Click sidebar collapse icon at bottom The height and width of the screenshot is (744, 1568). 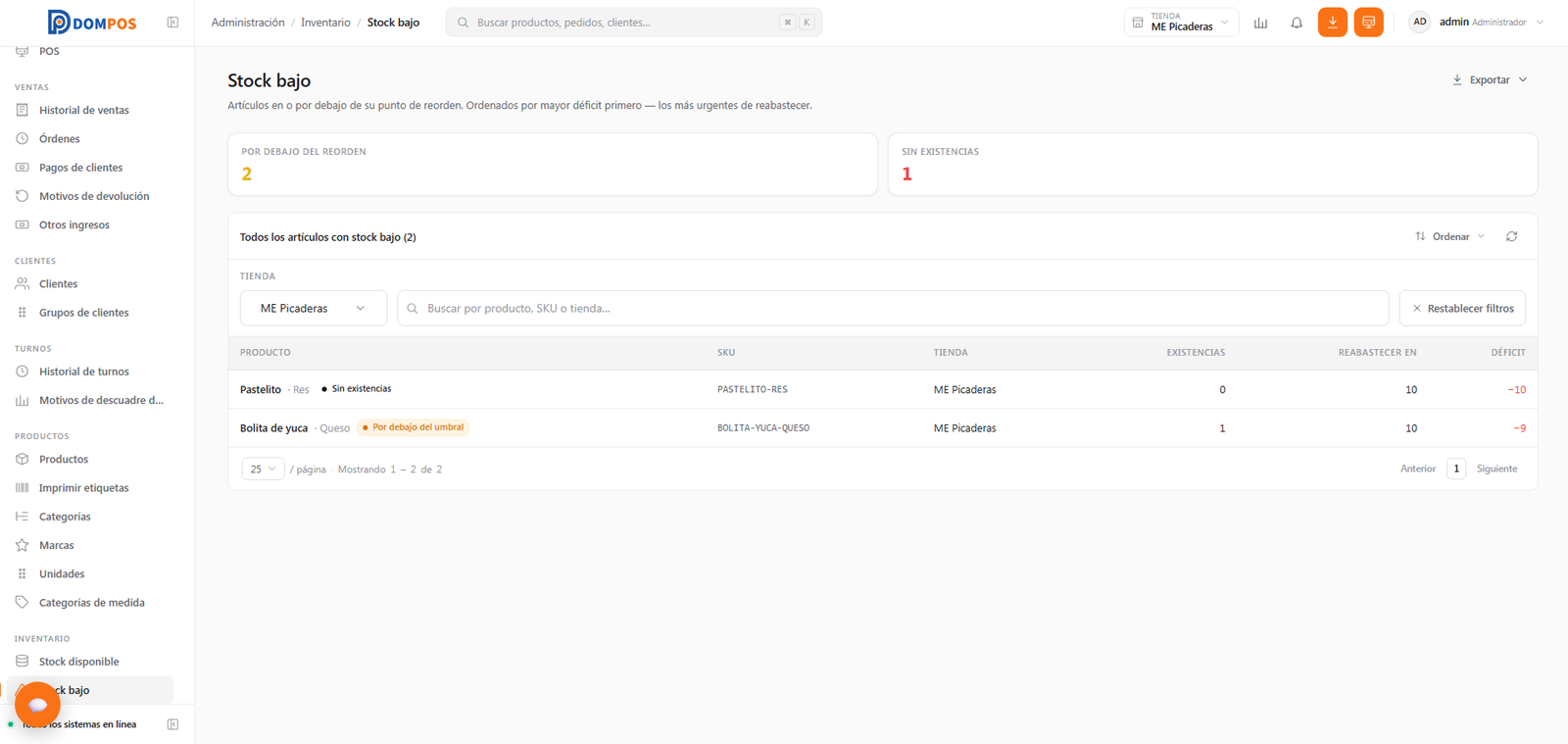(x=172, y=724)
